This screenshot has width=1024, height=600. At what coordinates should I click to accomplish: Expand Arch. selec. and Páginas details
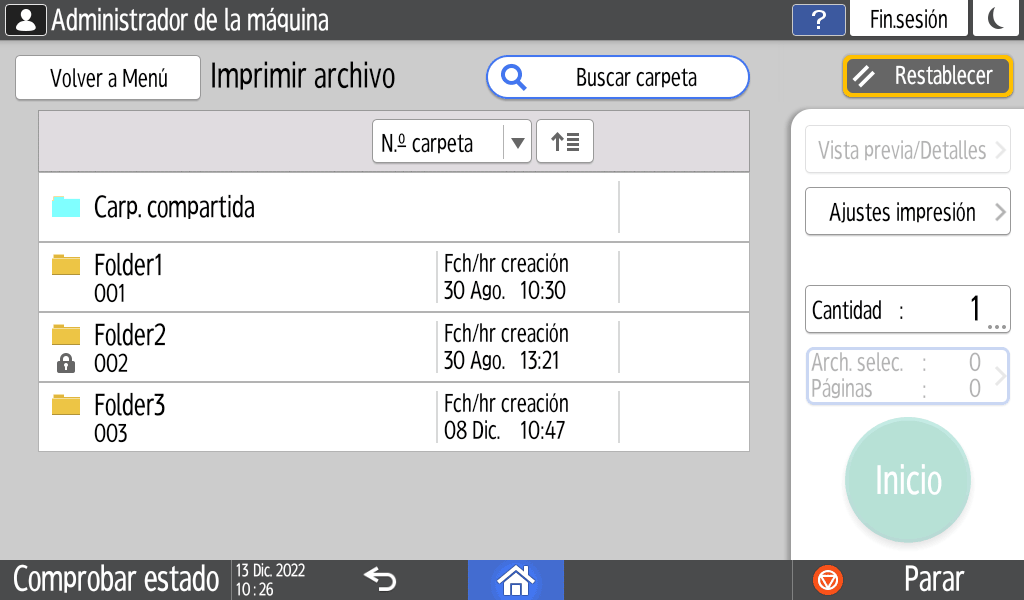click(x=907, y=376)
